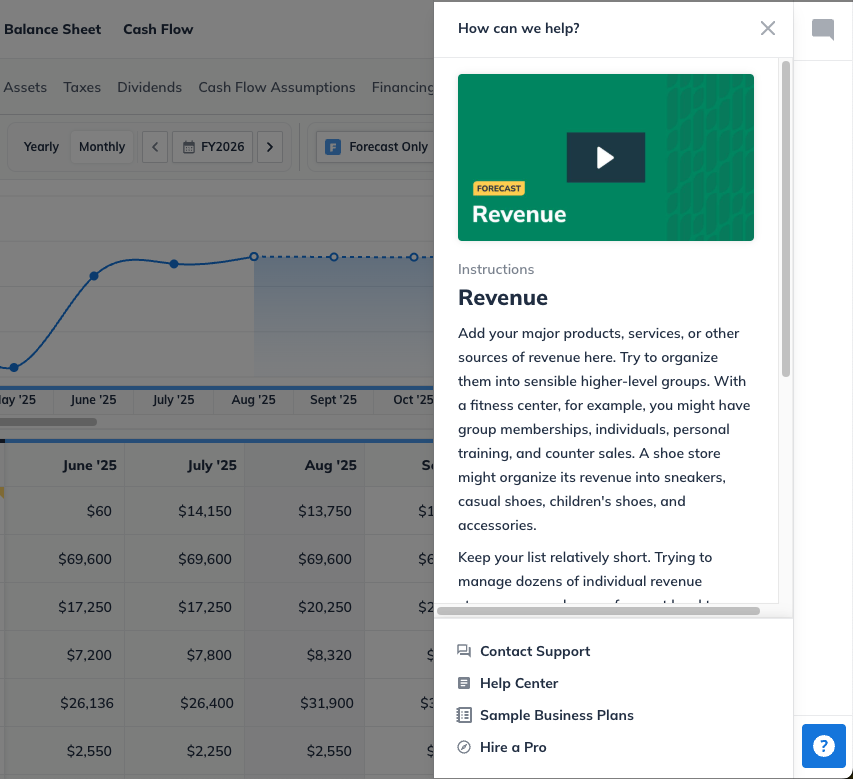Click the chart horizontal scrollbar thumb

(x=48, y=422)
